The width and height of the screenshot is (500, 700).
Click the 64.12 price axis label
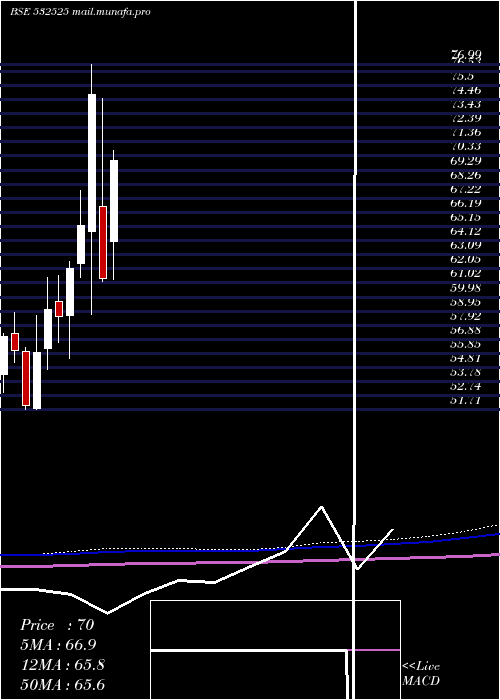pos(466,231)
